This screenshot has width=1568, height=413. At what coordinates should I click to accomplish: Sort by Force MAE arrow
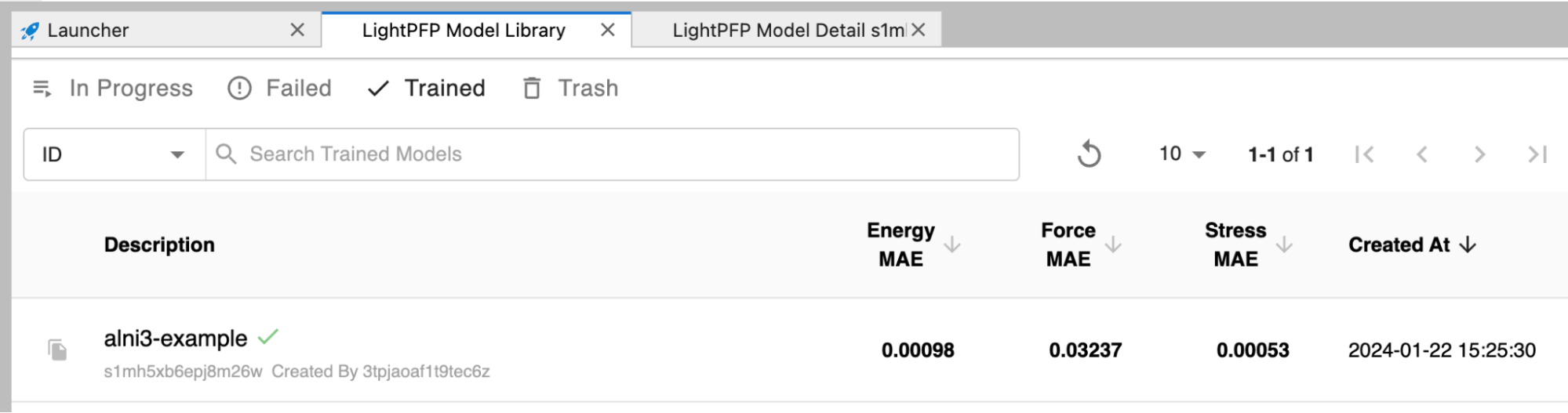click(x=1113, y=245)
